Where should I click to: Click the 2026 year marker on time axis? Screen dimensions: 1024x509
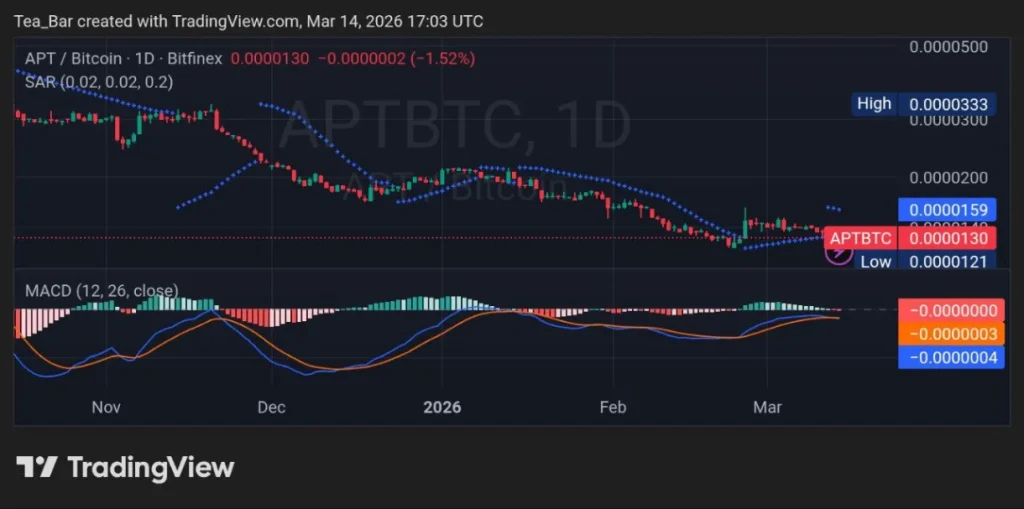441,407
